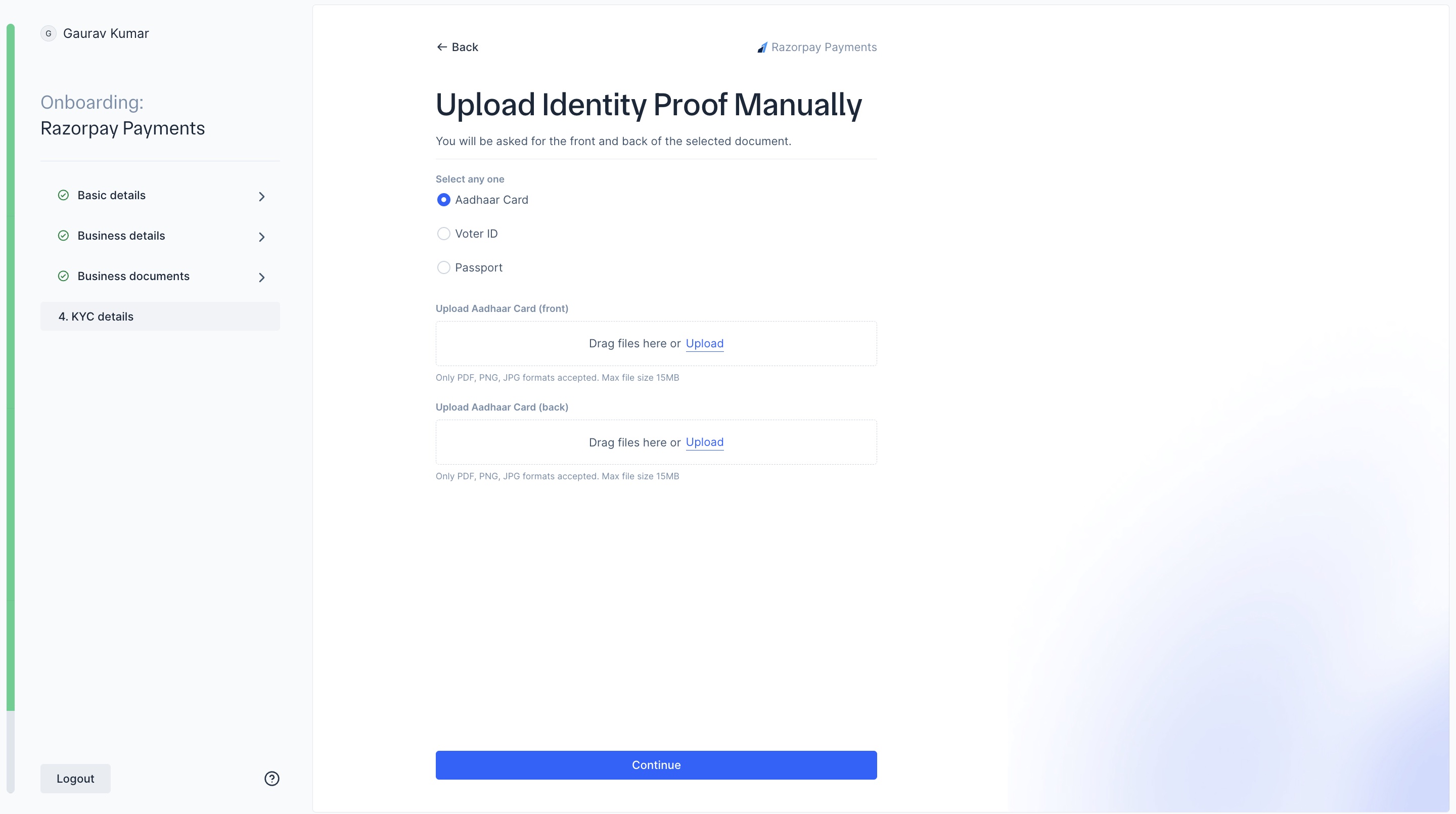Expand the Business documents step chevron
The width and height of the screenshot is (1456, 814).
pos(261,278)
